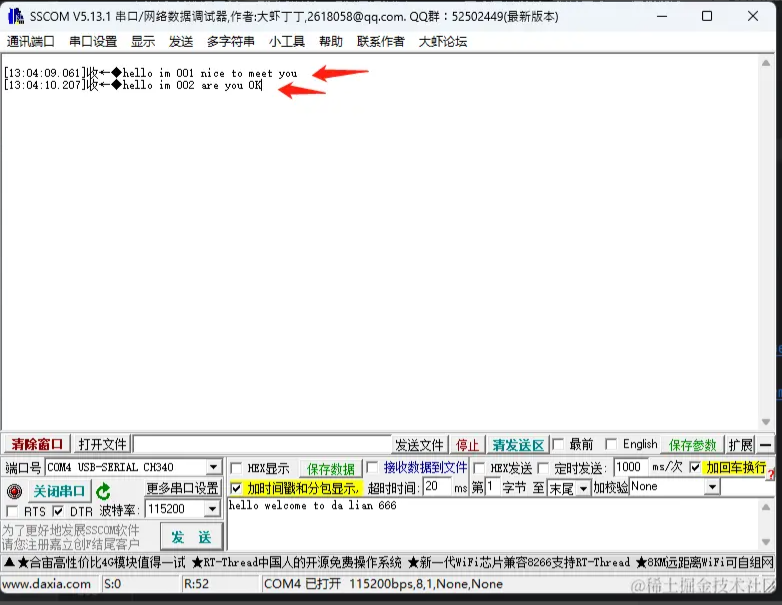This screenshot has height=605, width=782.
Task: Click the 关闭串口 close port button
Action: click(59, 491)
